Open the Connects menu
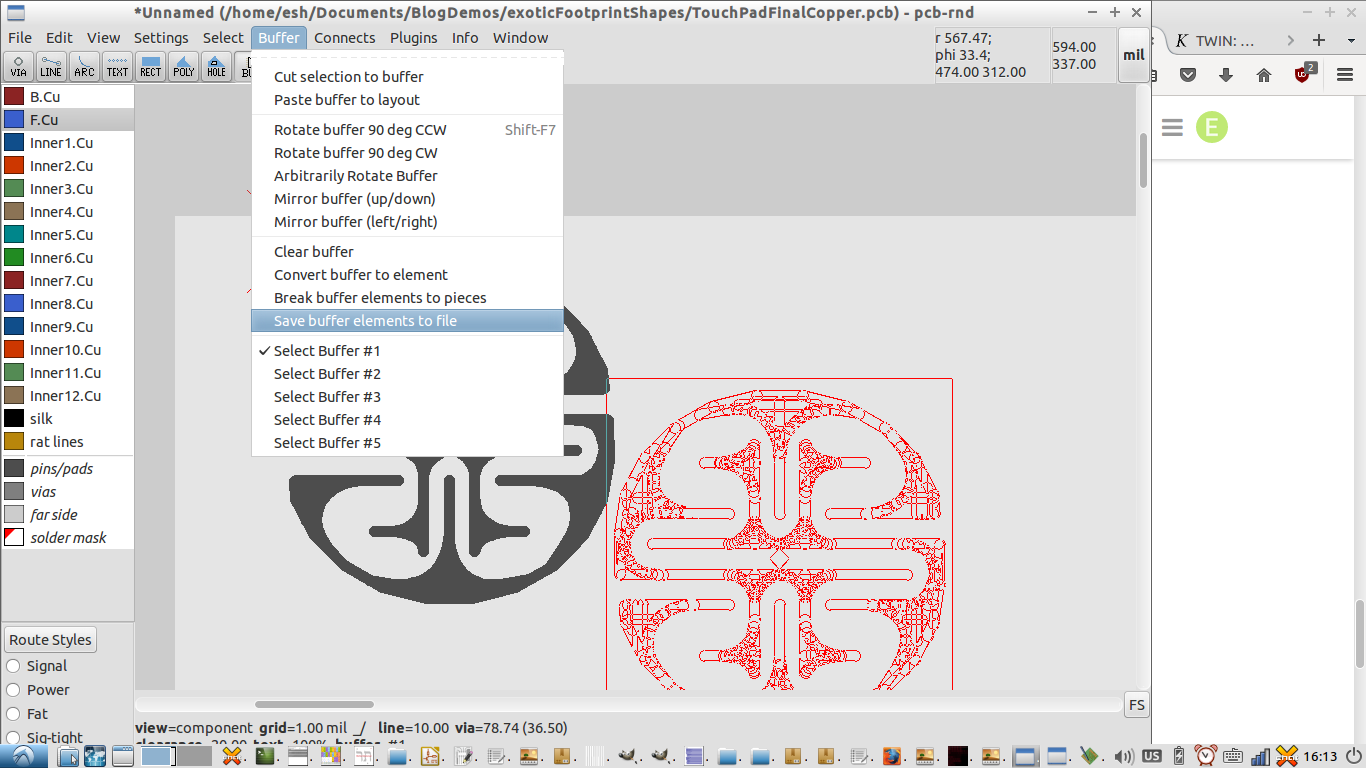Viewport: 1366px width, 768px height. [x=344, y=37]
